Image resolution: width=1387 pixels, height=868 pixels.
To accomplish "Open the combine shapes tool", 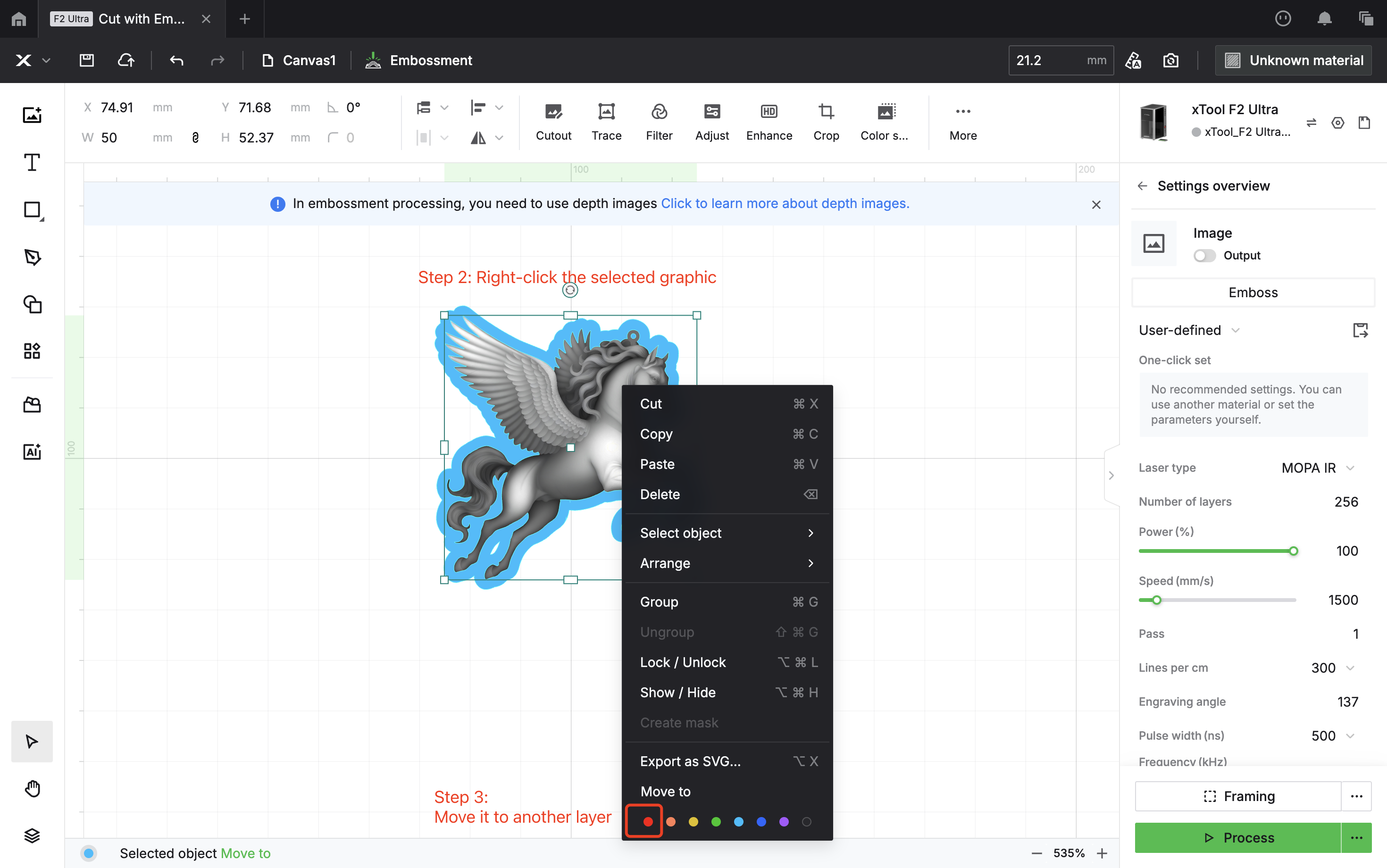I will (32, 304).
